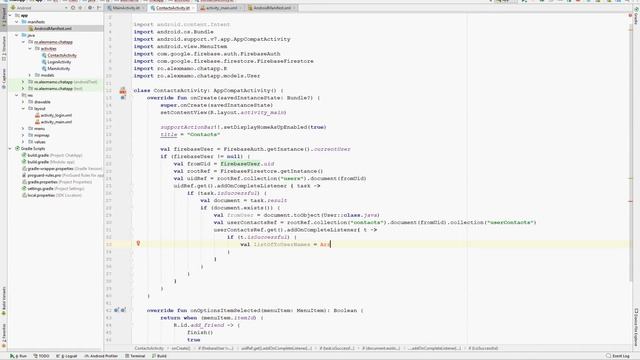The height and width of the screenshot is (360, 640).
Task: Switch to the MainActivity.kt editor tab
Action: (126, 8)
